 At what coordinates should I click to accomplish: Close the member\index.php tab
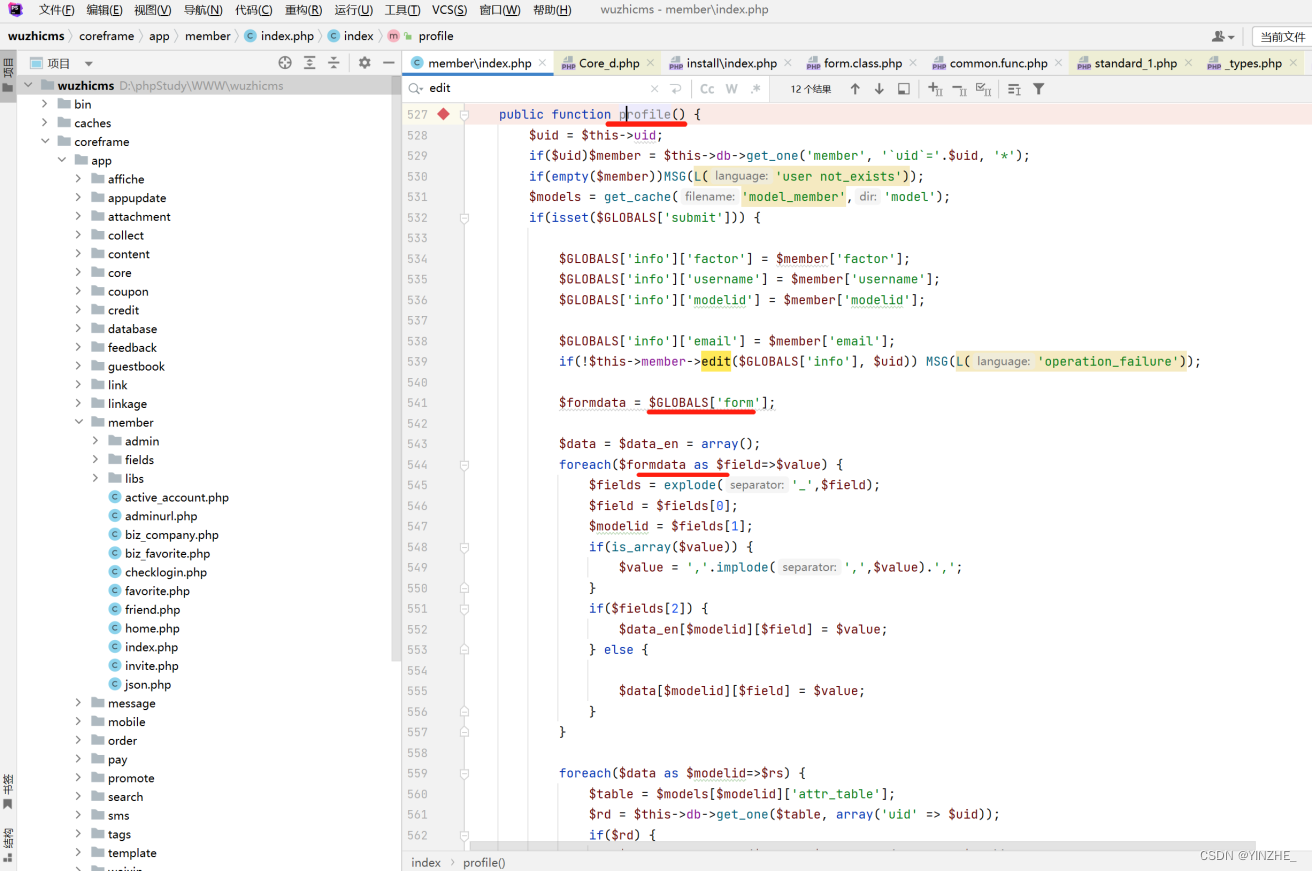click(x=542, y=63)
